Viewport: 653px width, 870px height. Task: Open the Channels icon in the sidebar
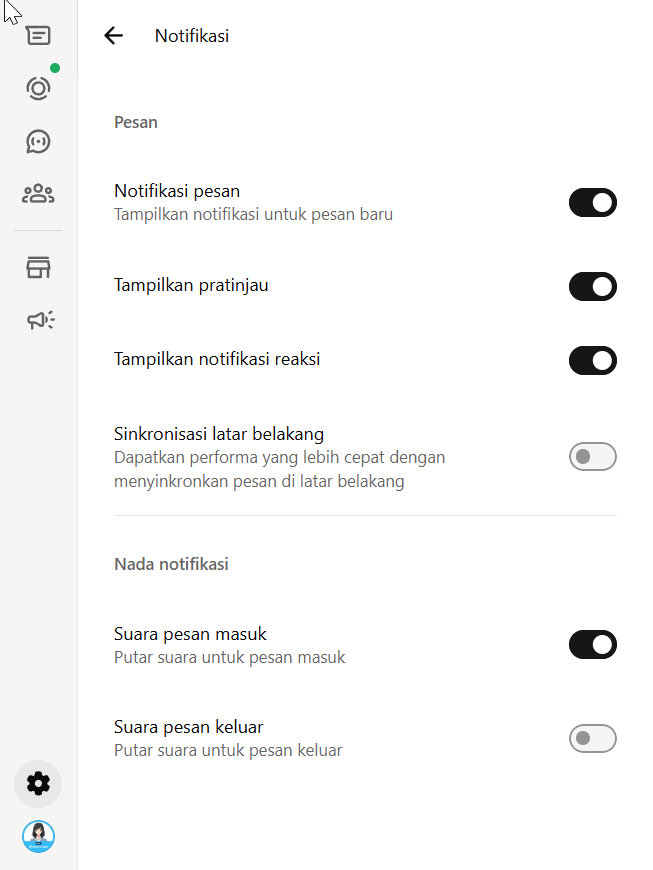point(38,141)
